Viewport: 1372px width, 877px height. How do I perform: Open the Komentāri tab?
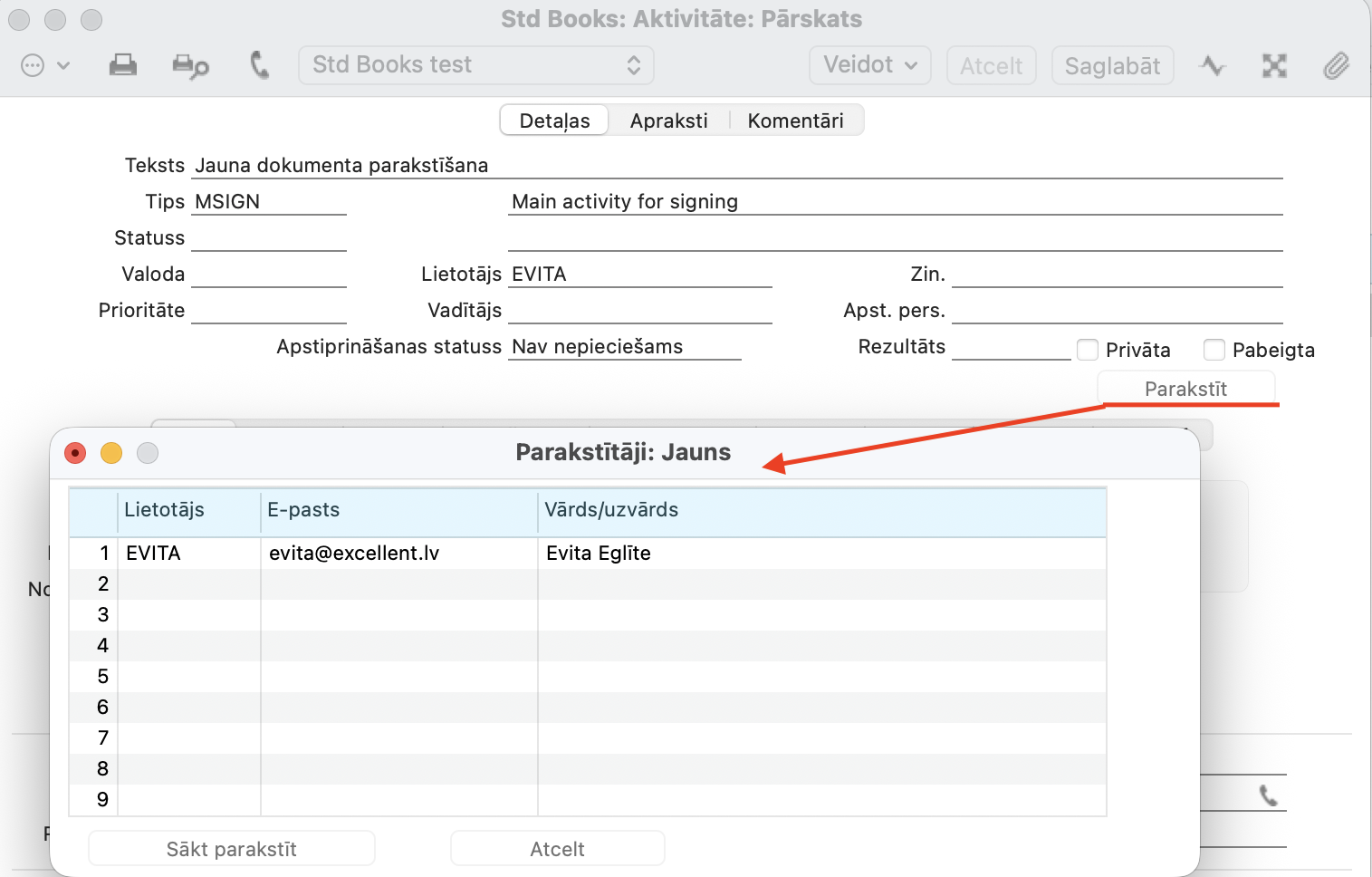point(795,120)
